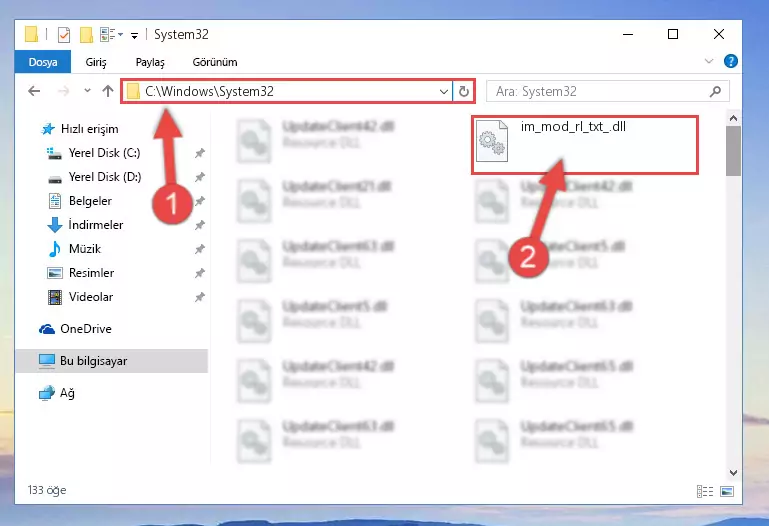Go up one folder level
This screenshot has width=769, height=526.
tap(108, 91)
